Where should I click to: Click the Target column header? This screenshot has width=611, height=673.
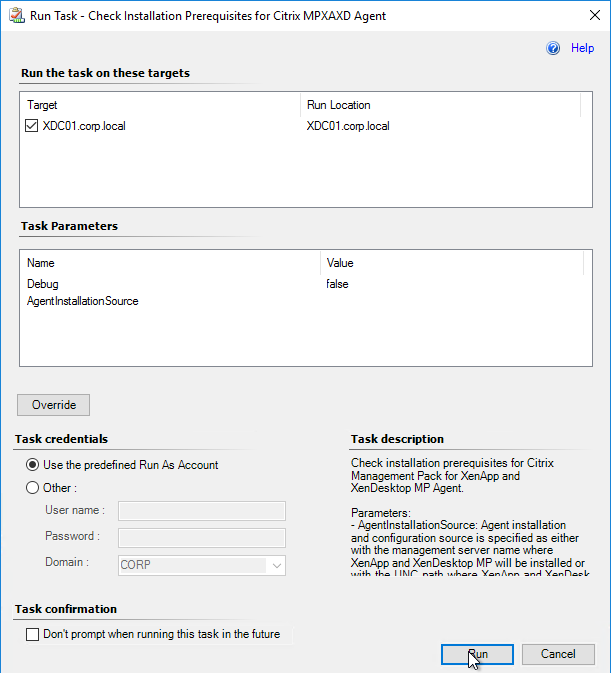click(160, 105)
